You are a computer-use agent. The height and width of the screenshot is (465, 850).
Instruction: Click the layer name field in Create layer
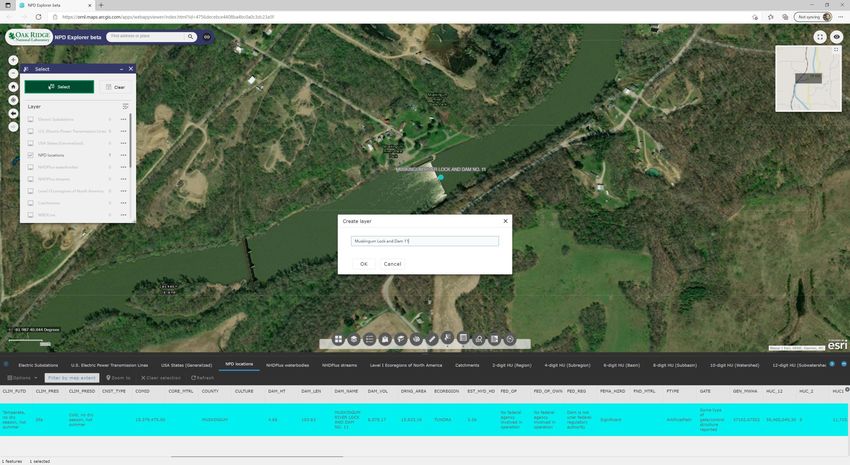(x=424, y=241)
